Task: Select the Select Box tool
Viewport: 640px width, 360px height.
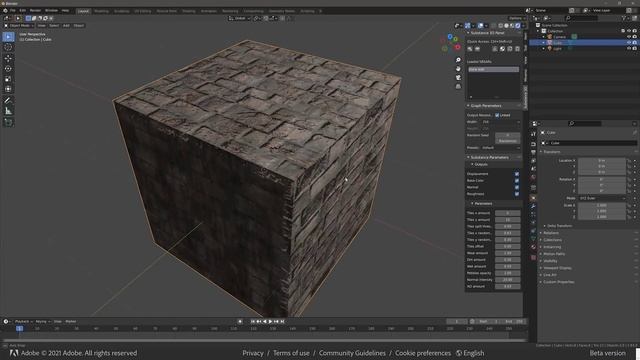Action: [8, 37]
